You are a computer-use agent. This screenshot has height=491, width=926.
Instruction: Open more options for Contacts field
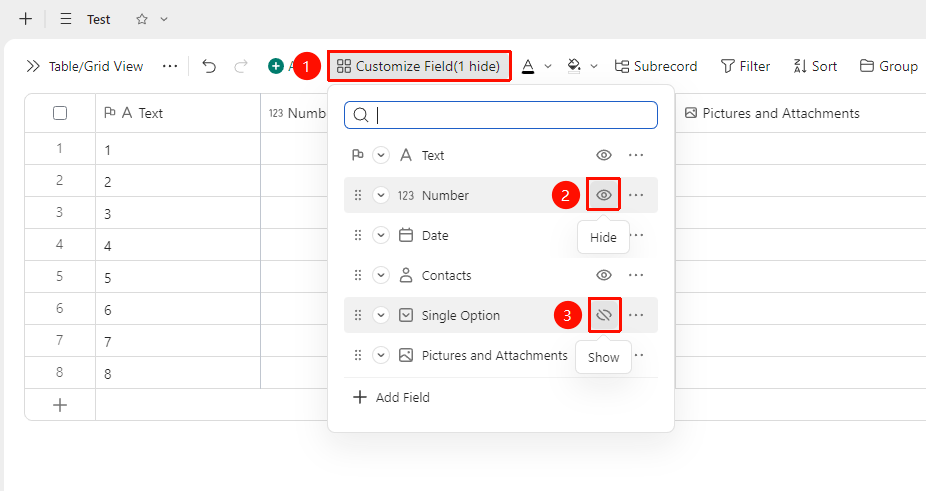tap(636, 275)
